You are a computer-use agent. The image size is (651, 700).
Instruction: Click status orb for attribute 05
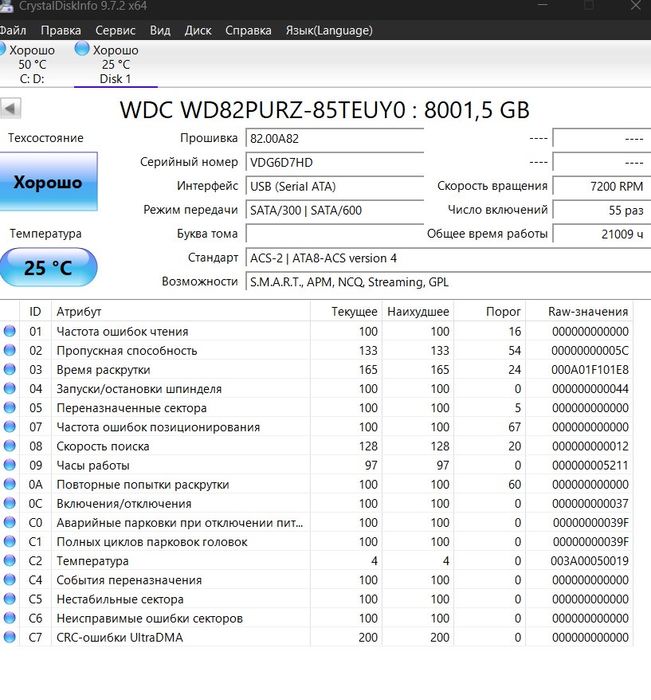click(x=9, y=408)
